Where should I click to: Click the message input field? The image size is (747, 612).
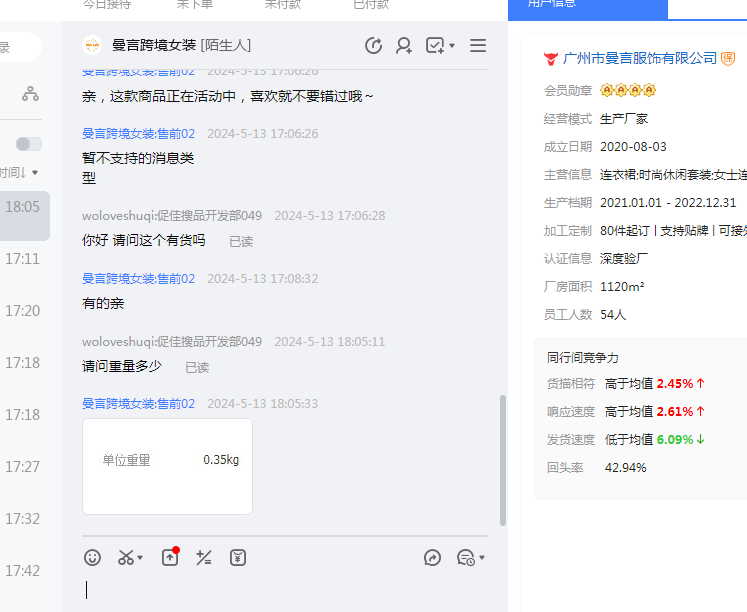(285, 591)
